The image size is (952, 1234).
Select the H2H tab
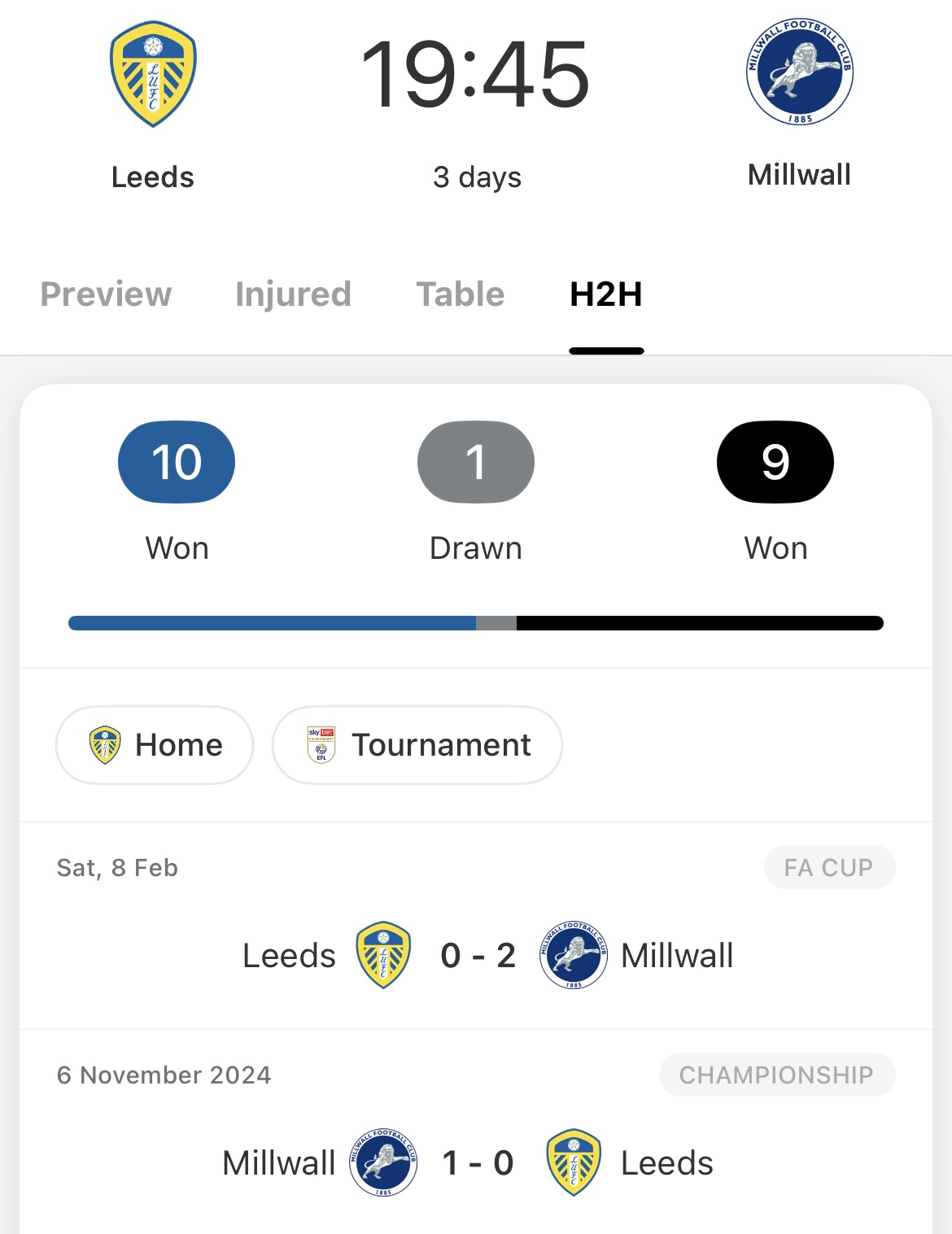click(x=606, y=294)
